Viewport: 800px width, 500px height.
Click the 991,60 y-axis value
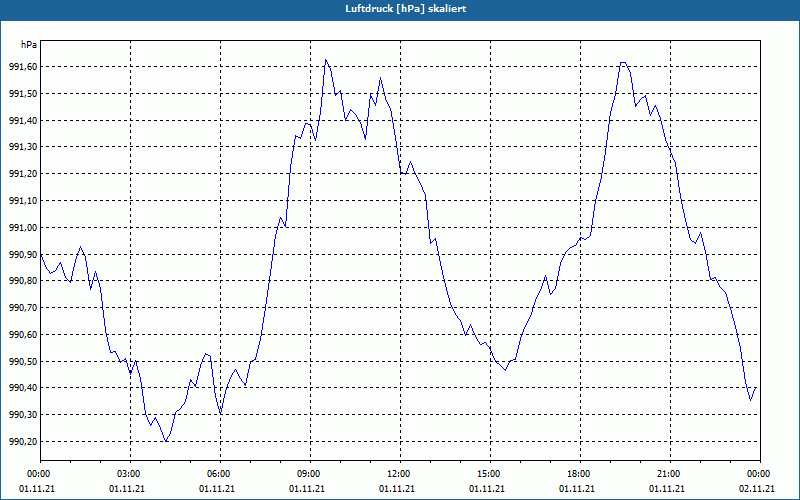(23, 67)
